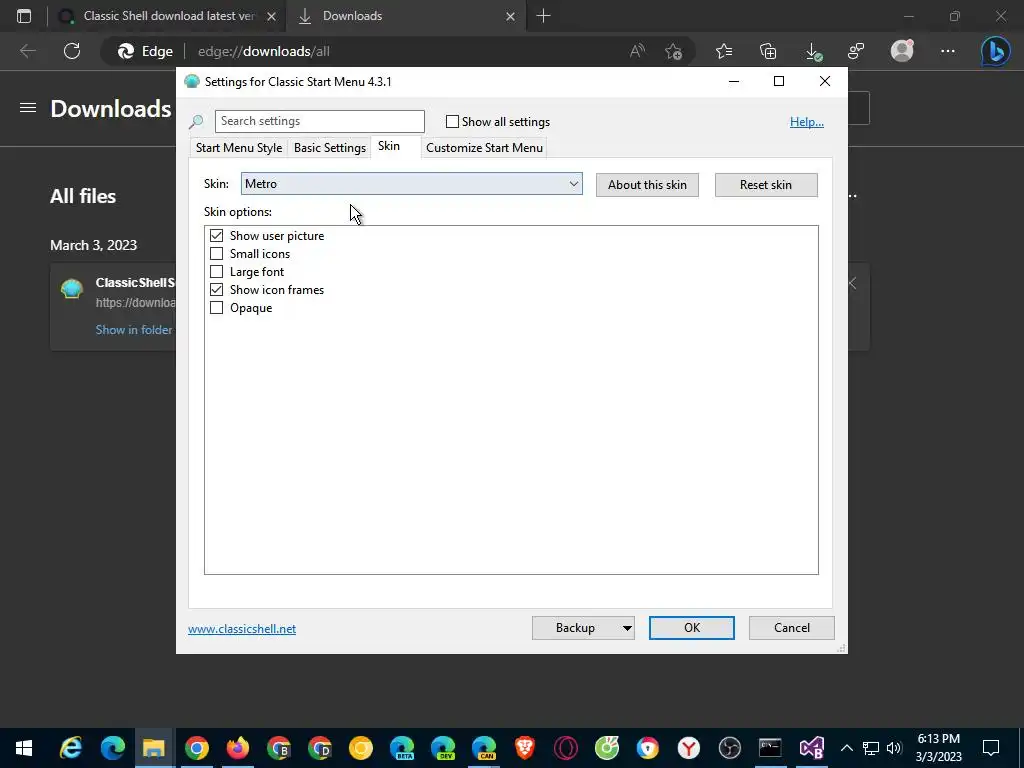Open the Edge Favorites list icon
This screenshot has width=1024, height=768.
[724, 51]
